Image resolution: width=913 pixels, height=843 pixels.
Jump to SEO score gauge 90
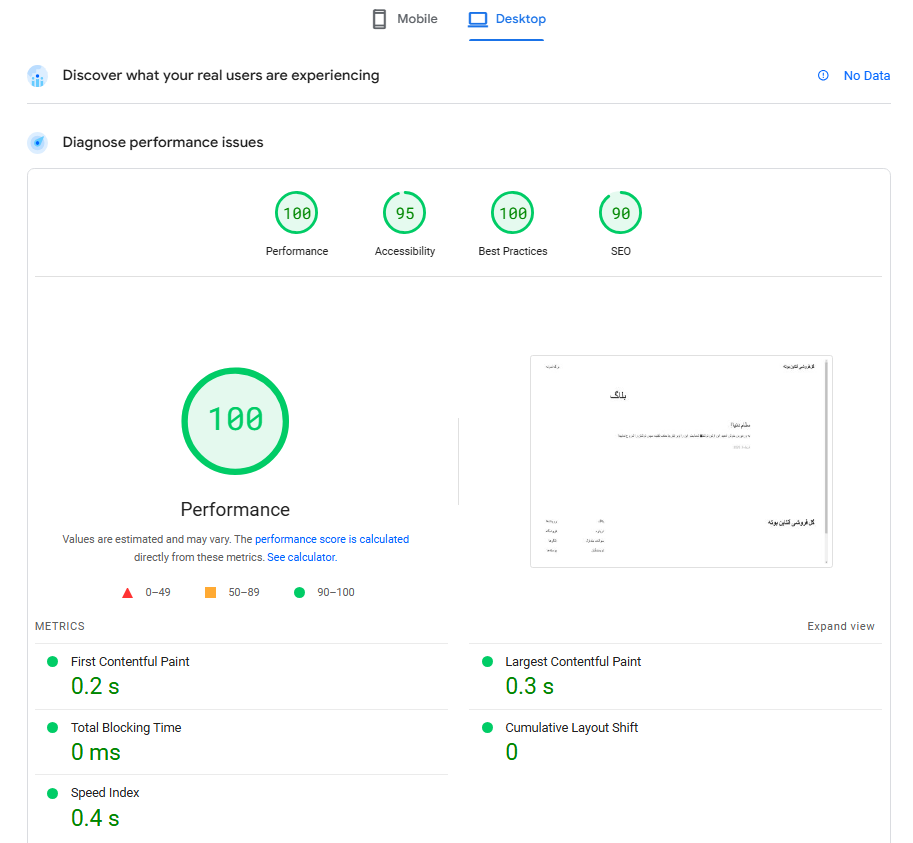click(621, 212)
